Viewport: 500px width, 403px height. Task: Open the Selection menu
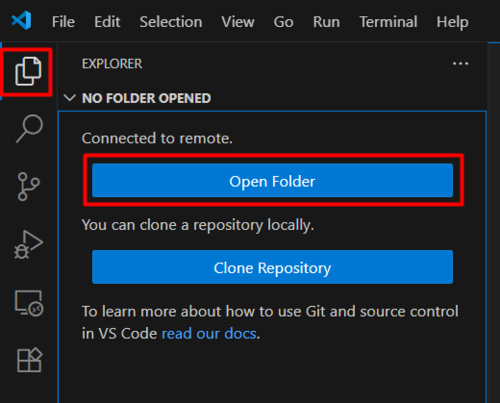click(x=171, y=22)
